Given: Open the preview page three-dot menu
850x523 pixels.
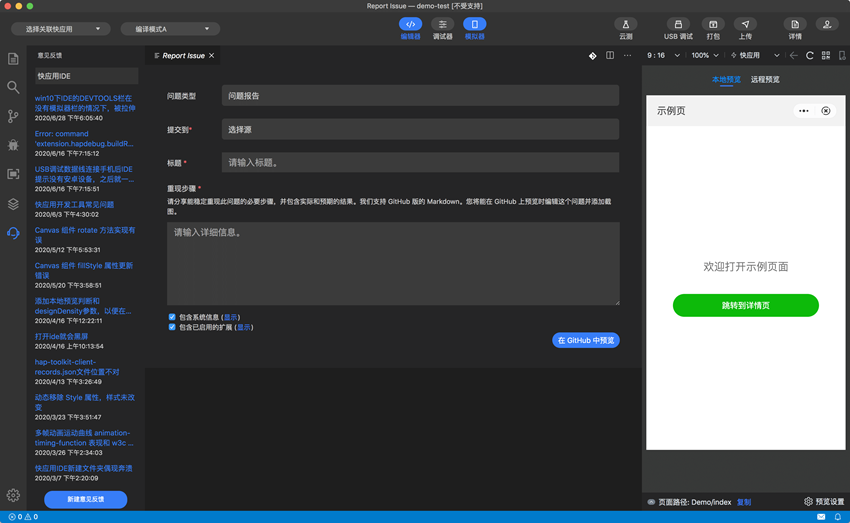Looking at the screenshot, I should [804, 111].
